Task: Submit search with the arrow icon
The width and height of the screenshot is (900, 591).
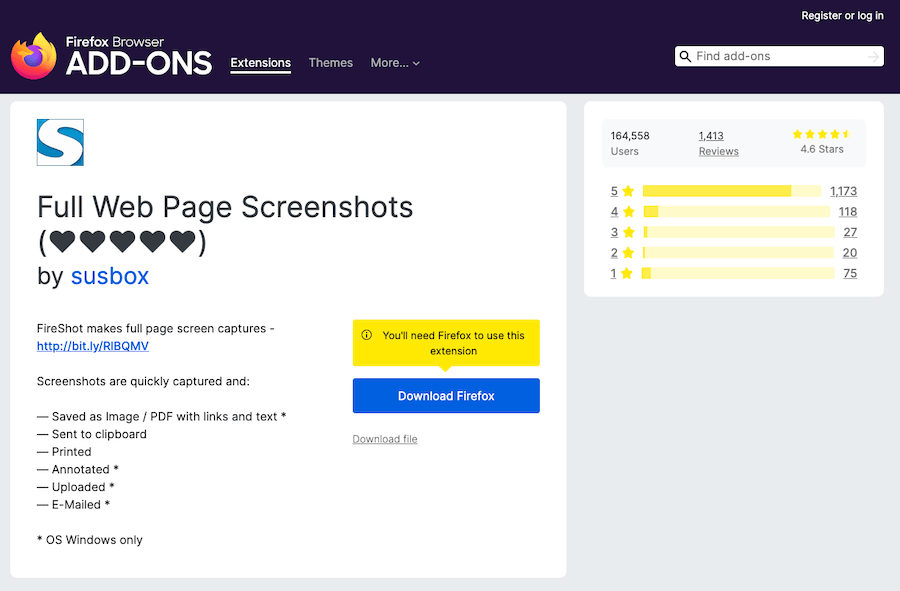Action: pyautogui.click(x=873, y=56)
